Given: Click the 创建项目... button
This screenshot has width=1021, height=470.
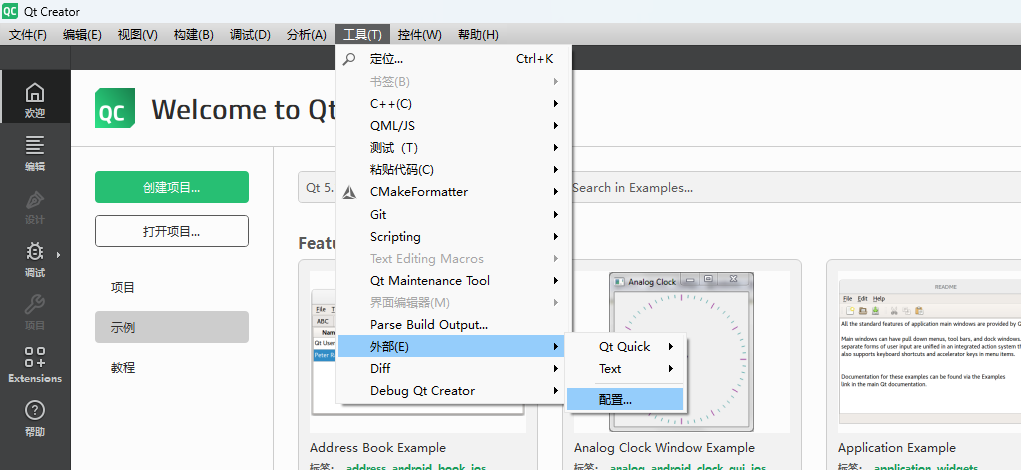Looking at the screenshot, I should pos(172,187).
